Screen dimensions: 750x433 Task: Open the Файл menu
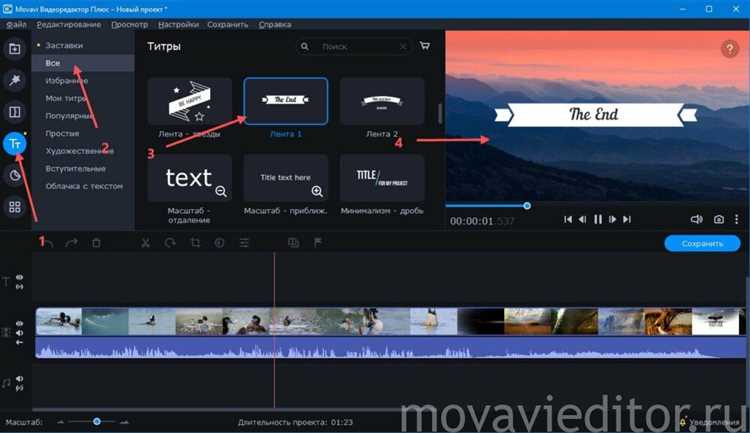(16, 24)
